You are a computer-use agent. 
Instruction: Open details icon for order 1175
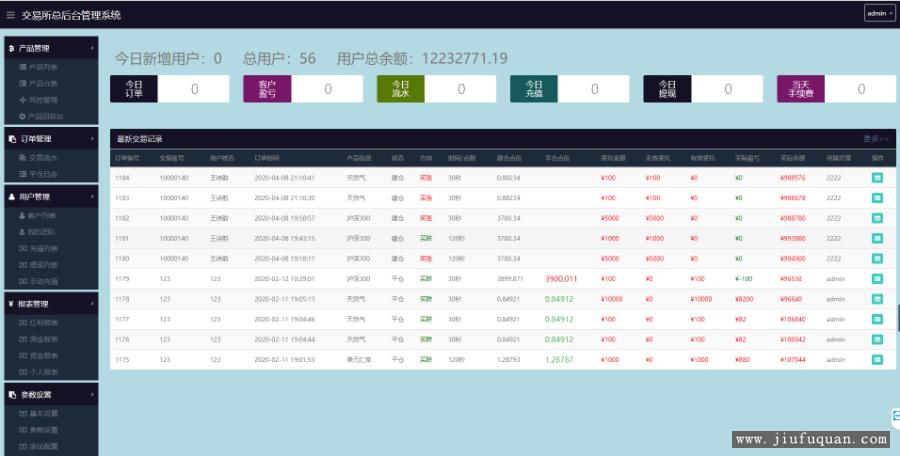click(x=877, y=360)
